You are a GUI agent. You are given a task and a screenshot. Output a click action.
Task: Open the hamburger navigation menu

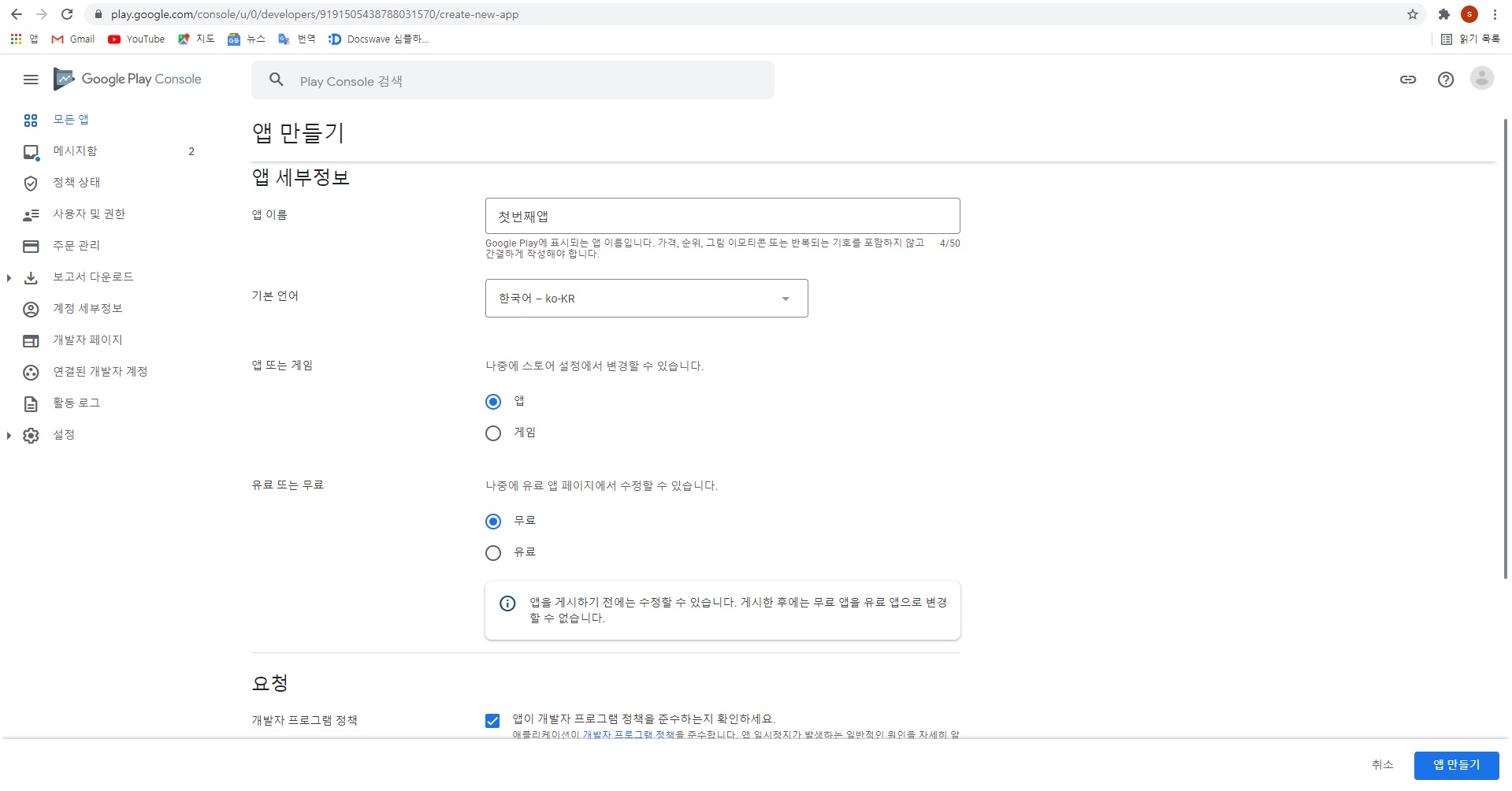coord(31,80)
